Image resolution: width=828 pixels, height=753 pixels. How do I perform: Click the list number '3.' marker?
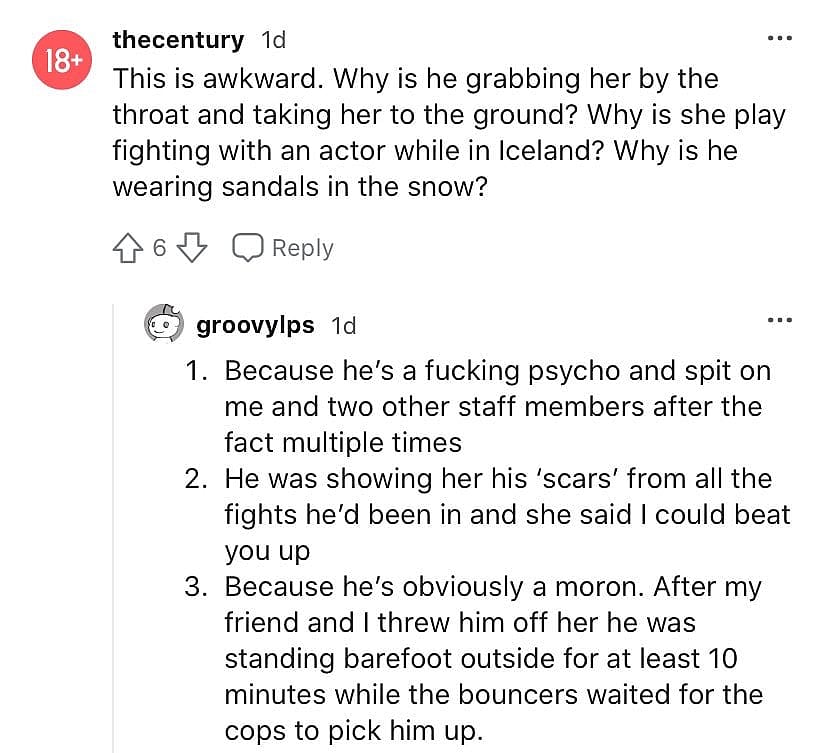pyautogui.click(x=198, y=586)
